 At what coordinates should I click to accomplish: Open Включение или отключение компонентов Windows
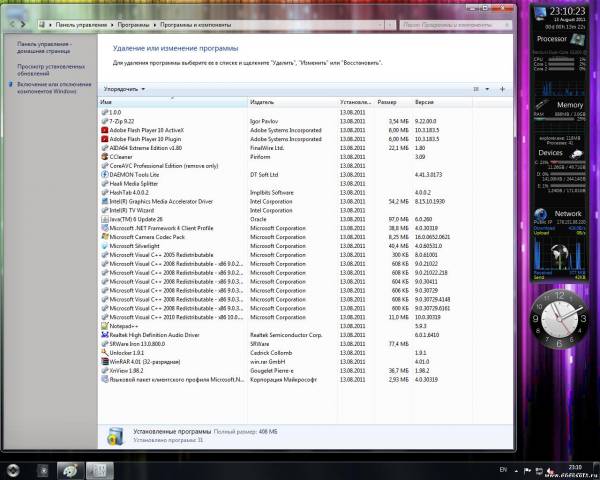54,88
